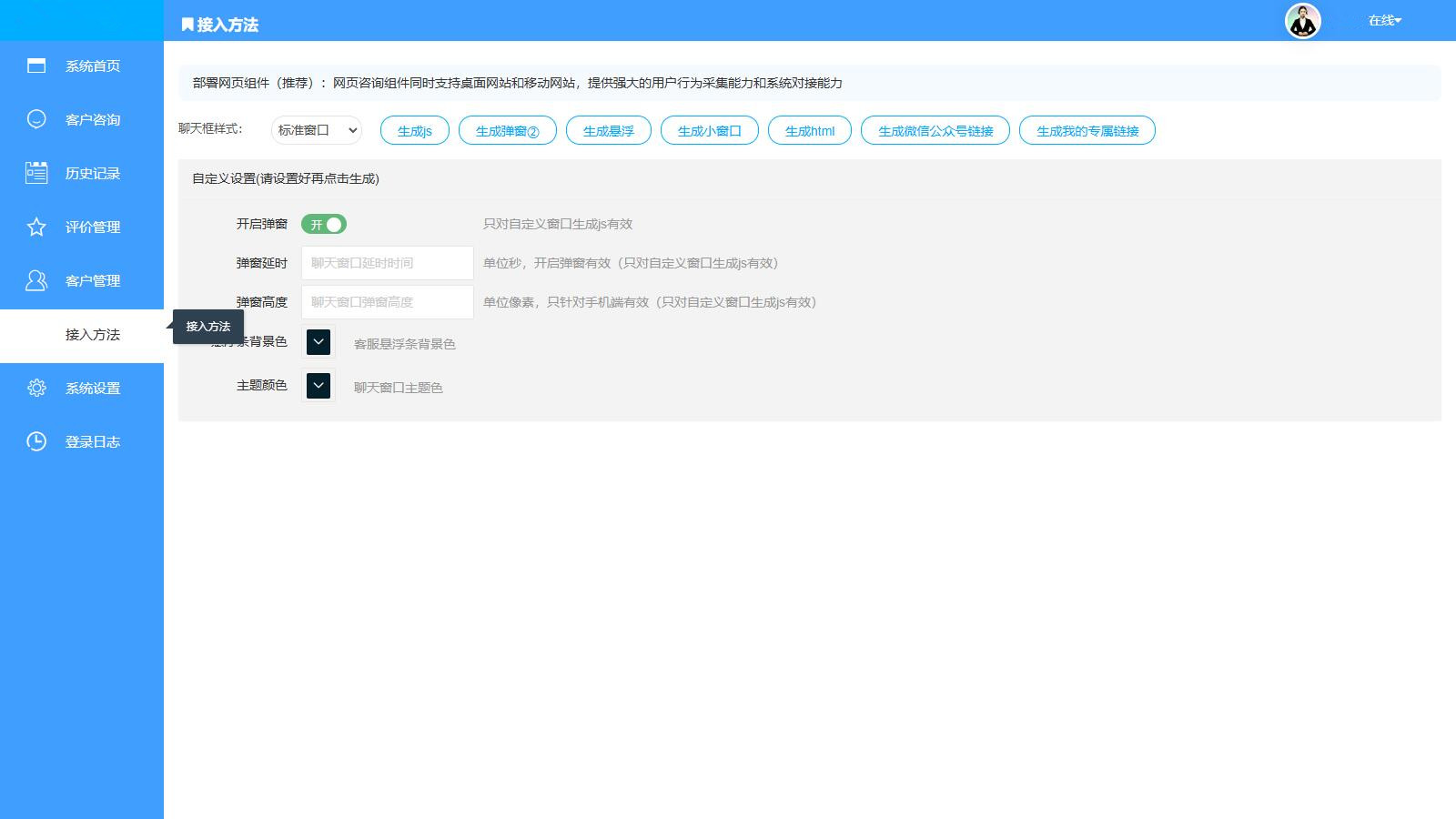Open the 历史记录 menu item
The height and width of the screenshot is (819, 1456).
pos(92,173)
